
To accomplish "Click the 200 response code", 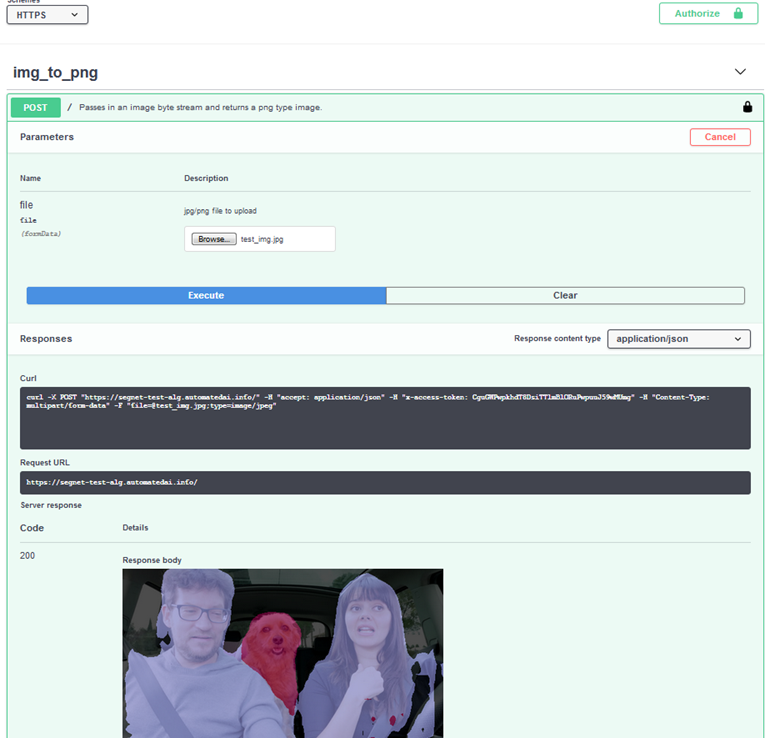I will pos(27,556).
